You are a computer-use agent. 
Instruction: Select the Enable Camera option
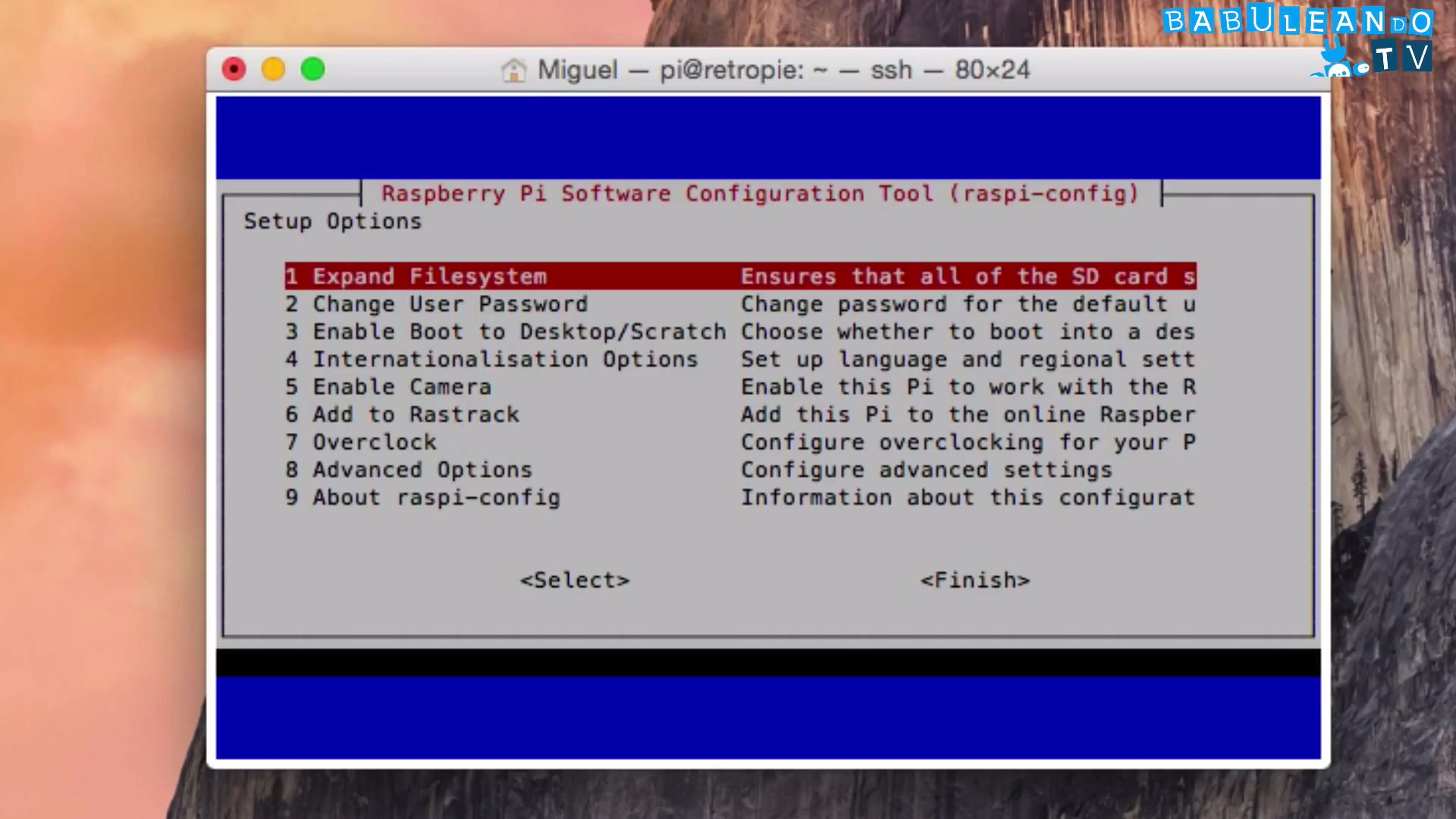[x=740, y=387]
